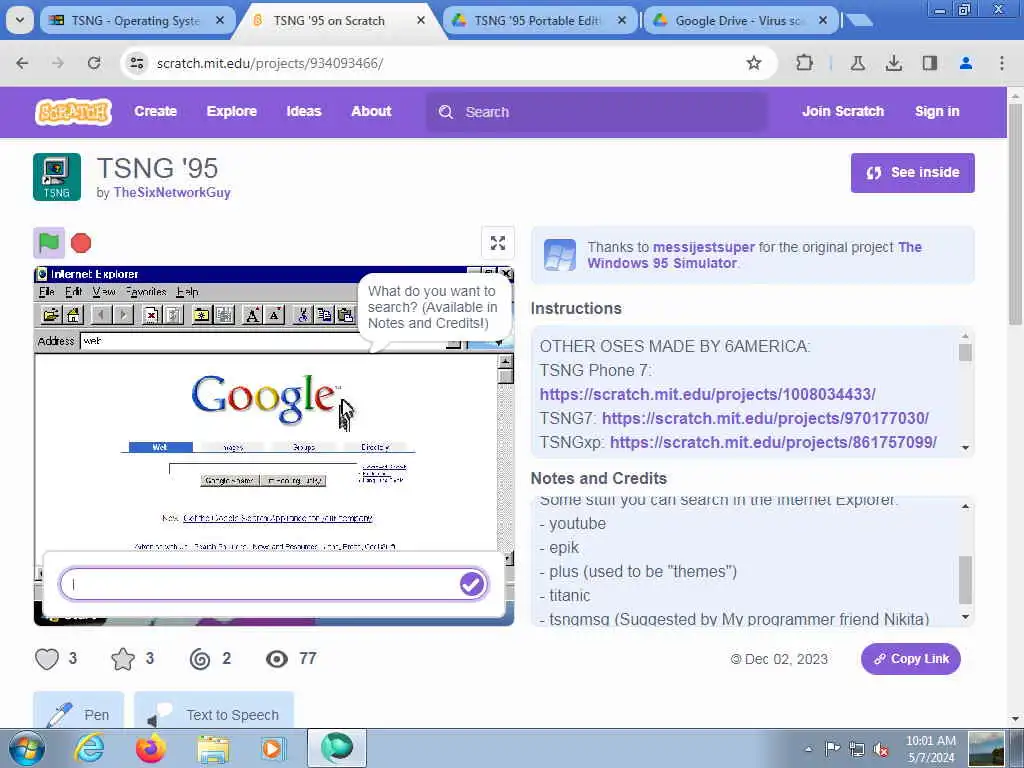Click the green flag to start the project
This screenshot has width=1024, height=768.
[x=49, y=243]
